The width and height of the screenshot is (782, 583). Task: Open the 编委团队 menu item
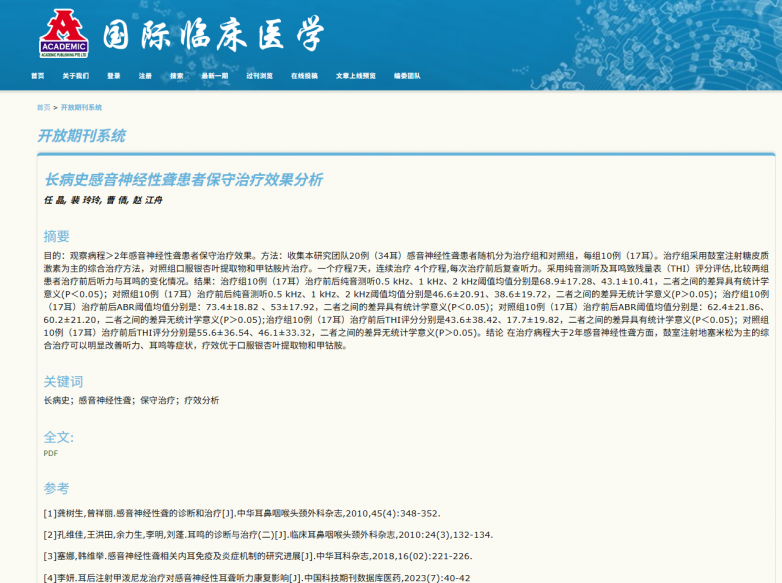[x=407, y=76]
